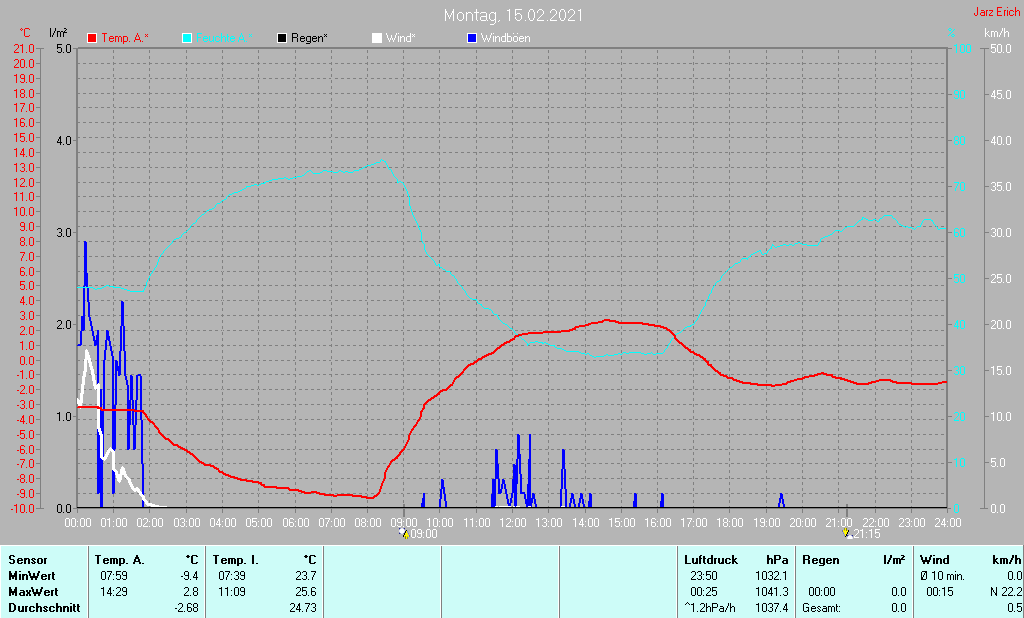Click the 'Temp. A.*' legend label

pos(125,38)
